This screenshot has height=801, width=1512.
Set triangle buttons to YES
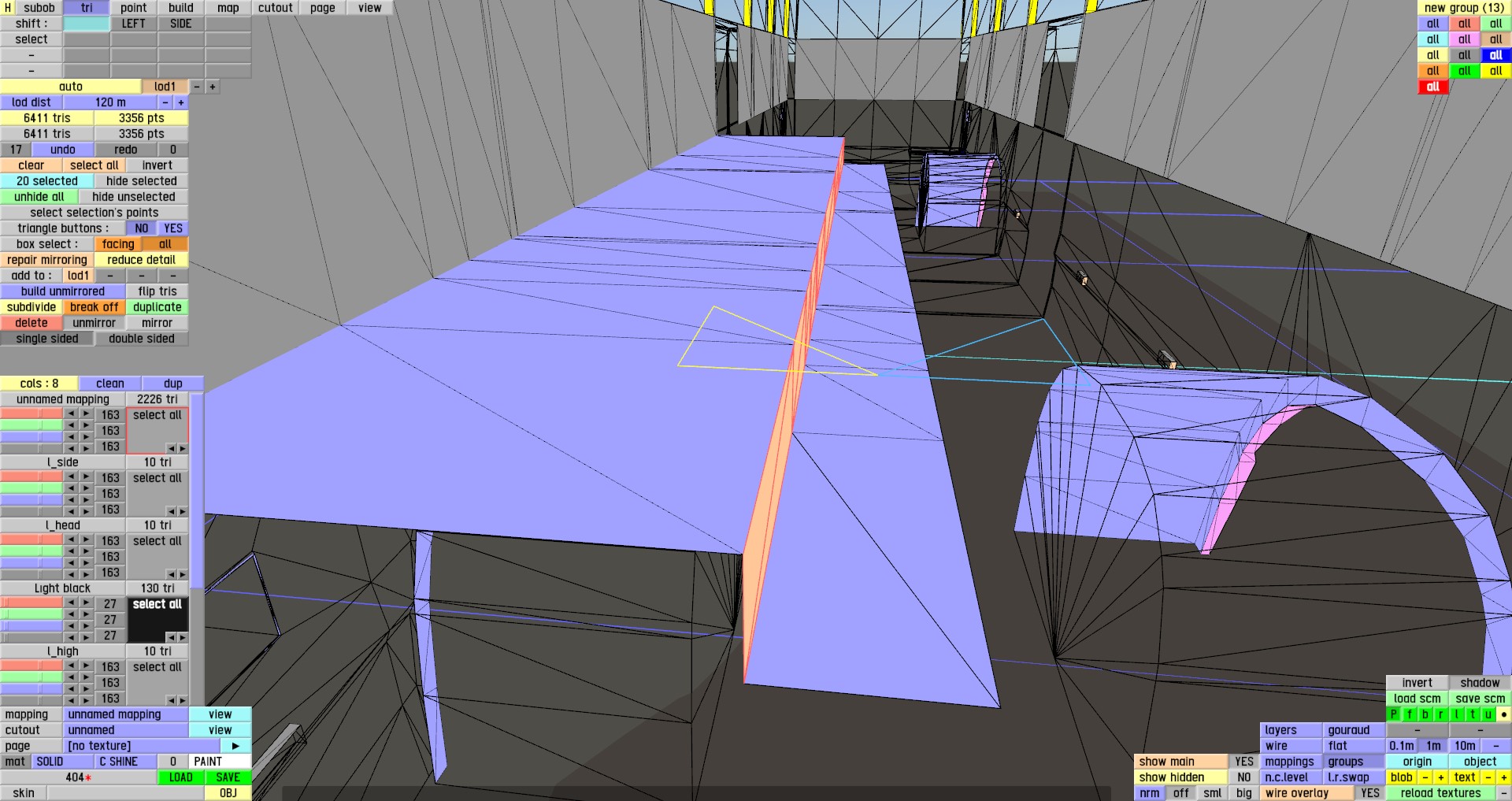point(173,228)
